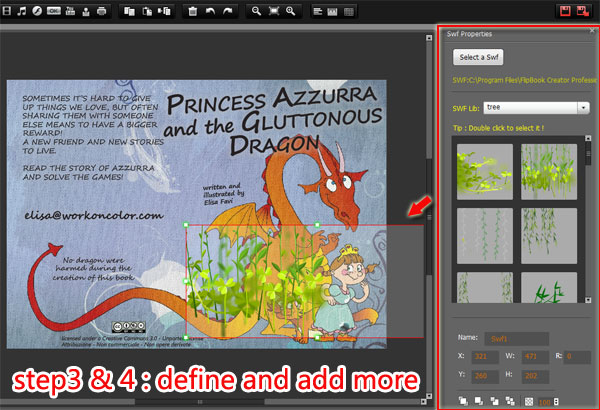Click the zoom in magnifier icon
This screenshot has width=600, height=410.
tap(291, 11)
